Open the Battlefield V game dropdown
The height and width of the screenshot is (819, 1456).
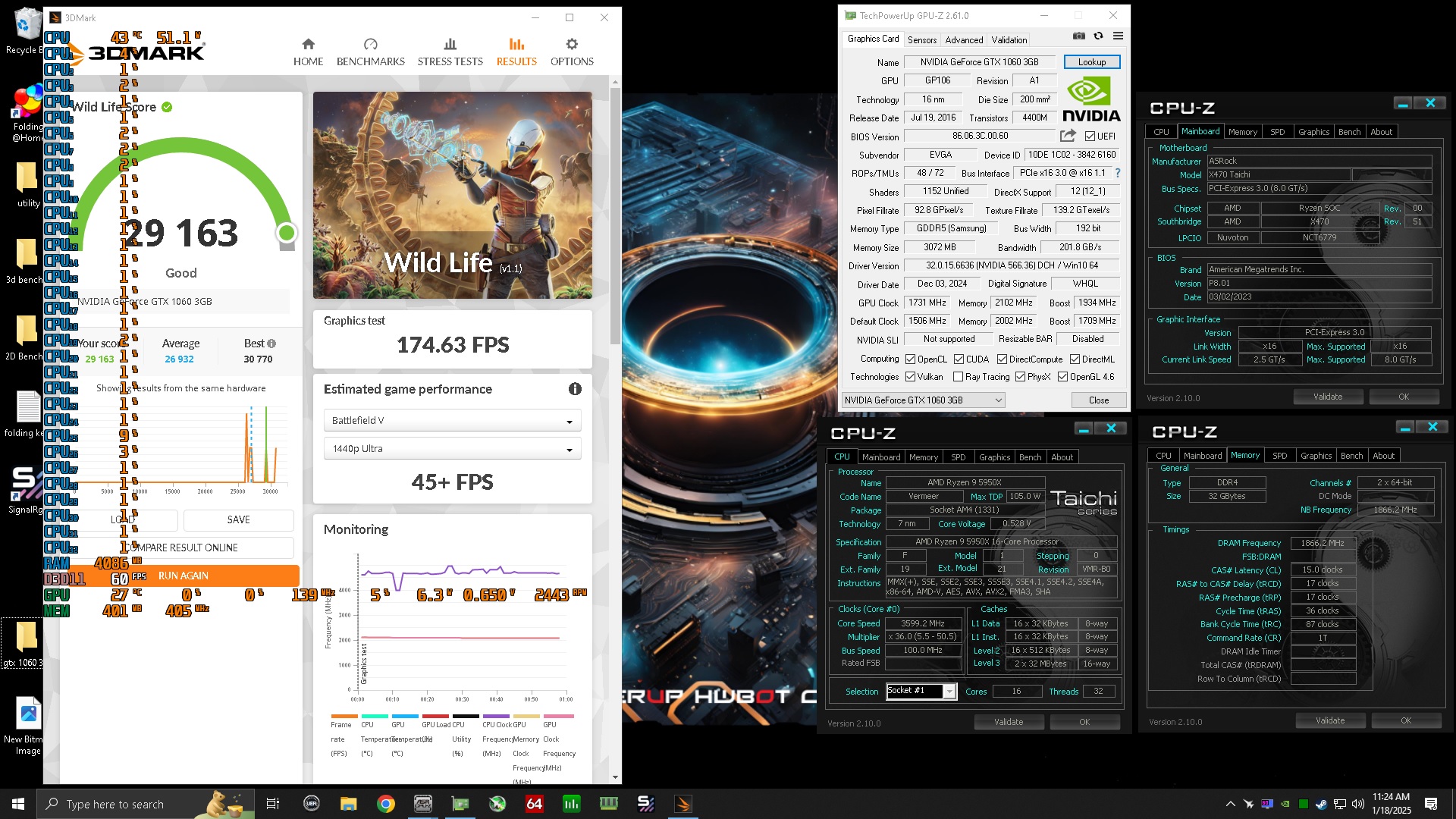tap(452, 420)
